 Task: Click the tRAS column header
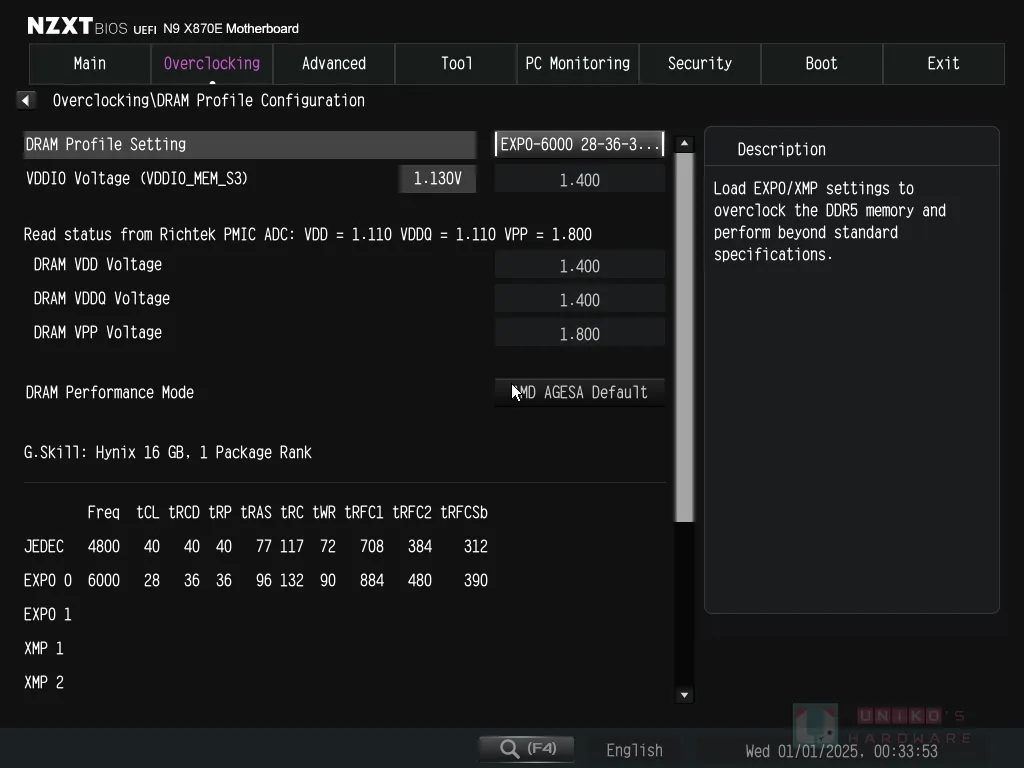pos(256,513)
